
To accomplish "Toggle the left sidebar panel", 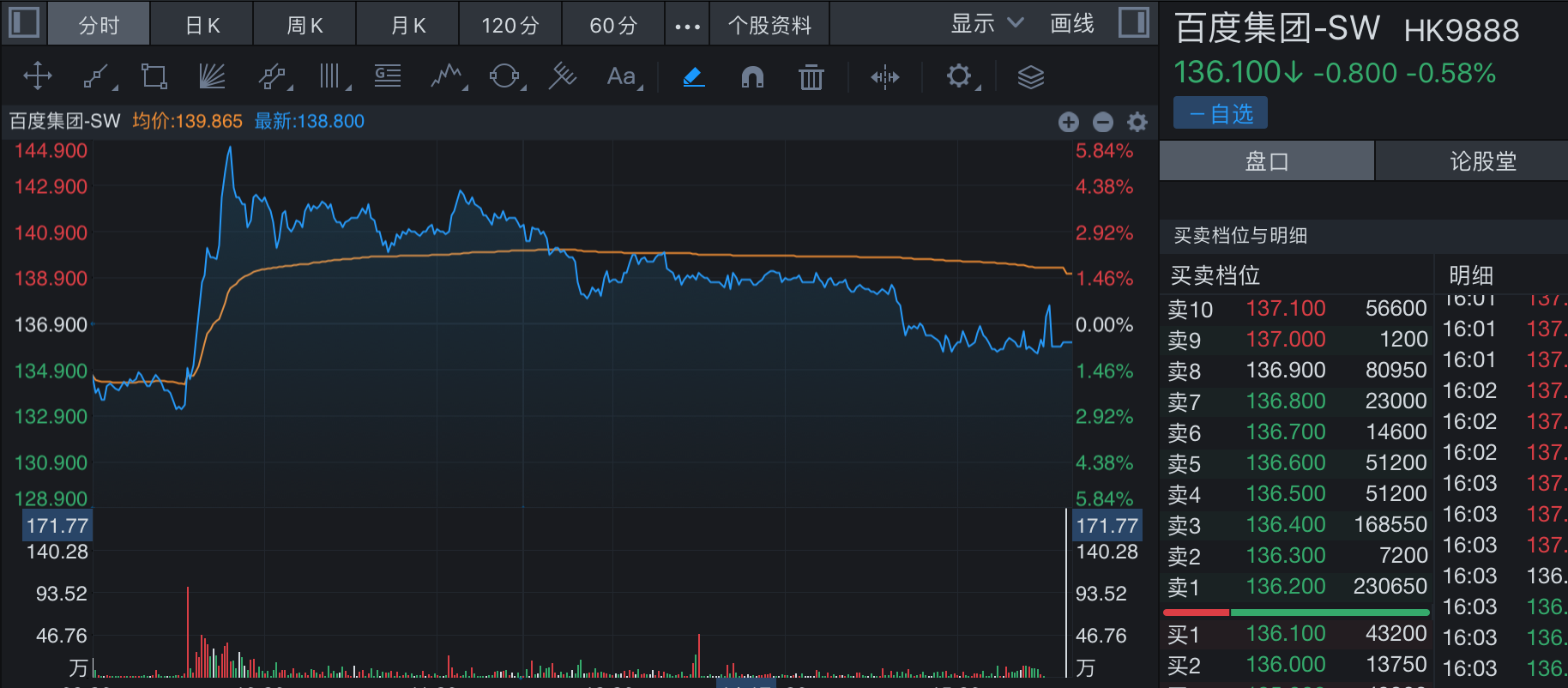I will click(24, 23).
